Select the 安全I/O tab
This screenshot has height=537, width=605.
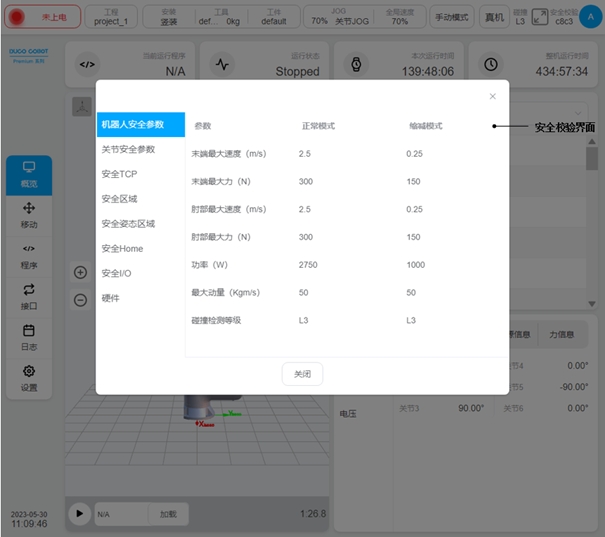[116, 273]
